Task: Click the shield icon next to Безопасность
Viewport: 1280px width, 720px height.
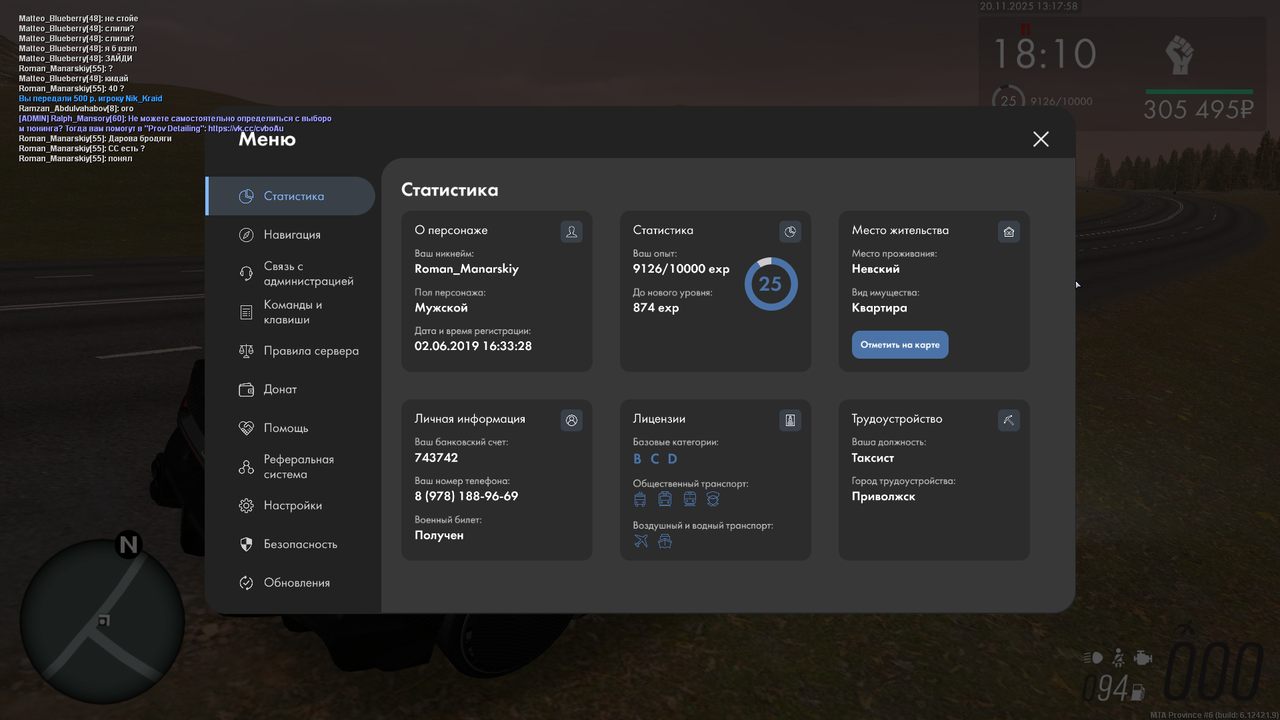Action: coord(246,544)
